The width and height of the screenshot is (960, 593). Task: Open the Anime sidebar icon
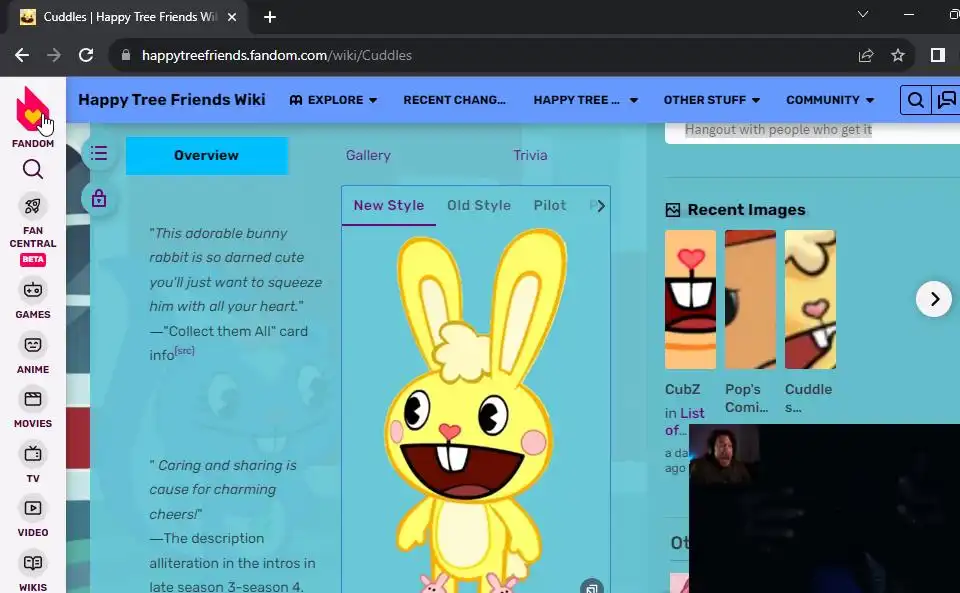(x=33, y=345)
